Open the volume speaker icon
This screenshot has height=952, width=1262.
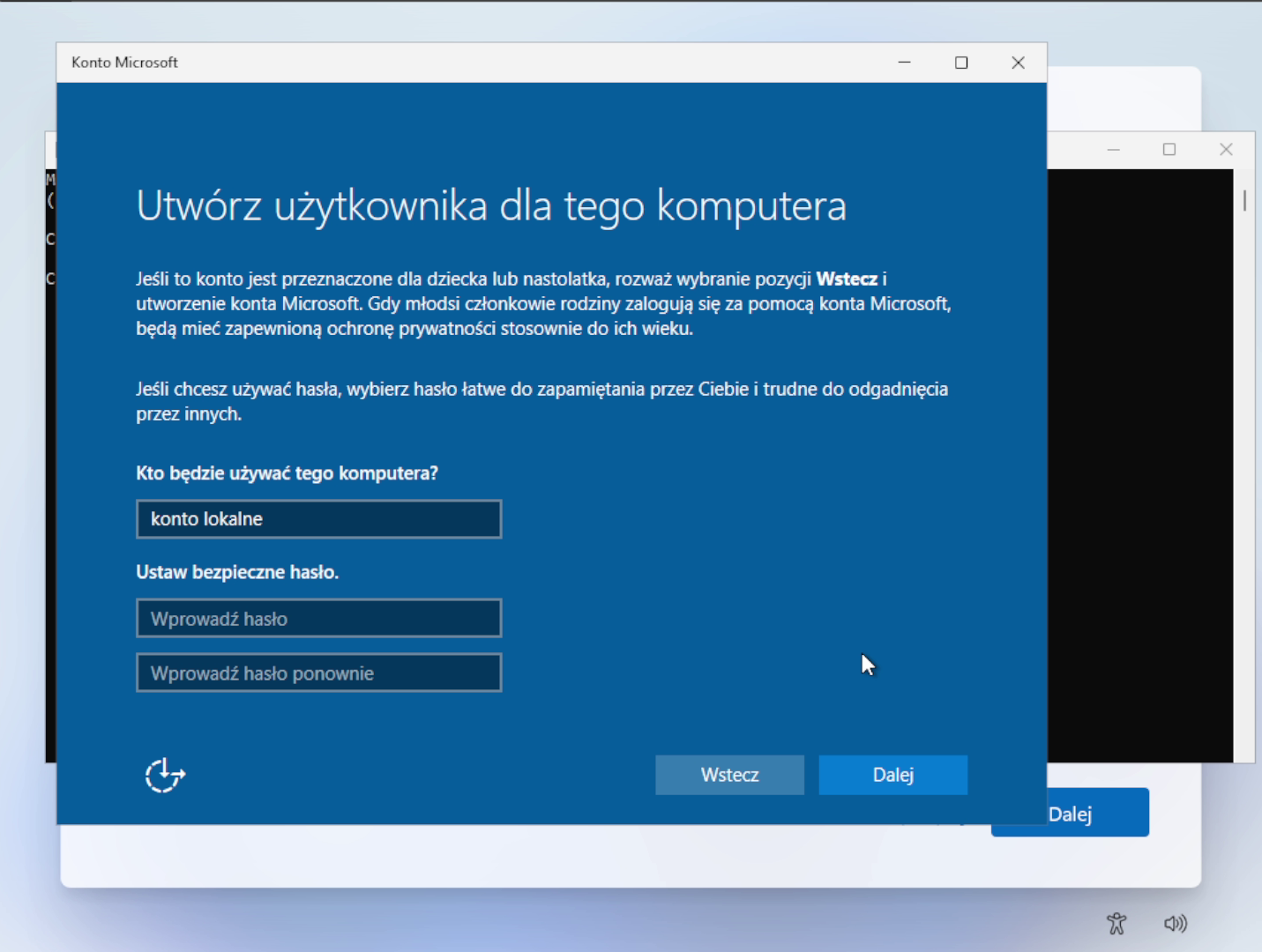pos(1175,924)
